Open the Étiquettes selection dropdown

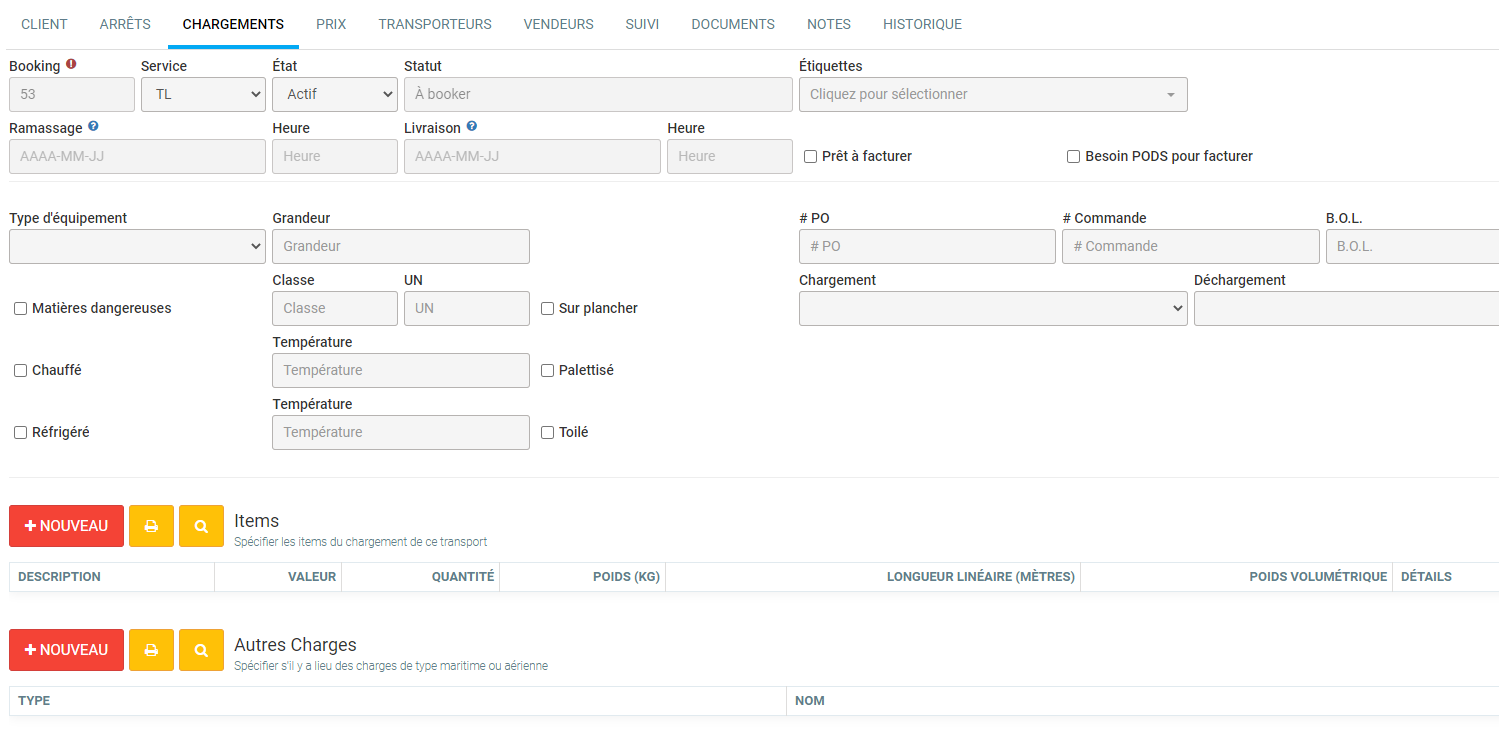[x=992, y=94]
